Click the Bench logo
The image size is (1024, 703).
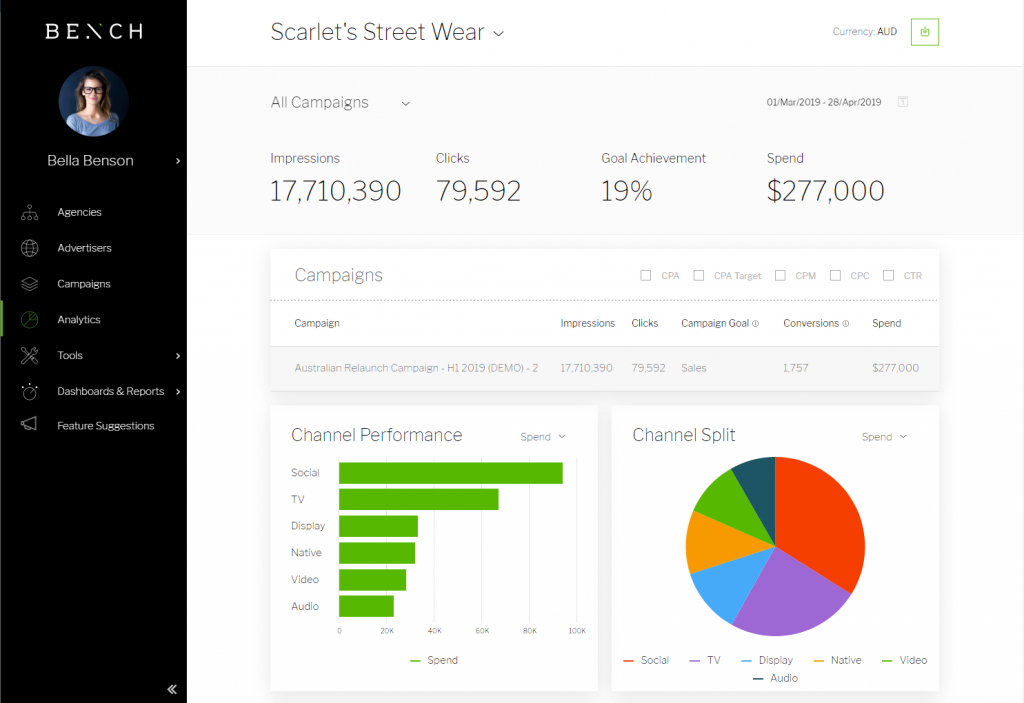click(x=94, y=31)
